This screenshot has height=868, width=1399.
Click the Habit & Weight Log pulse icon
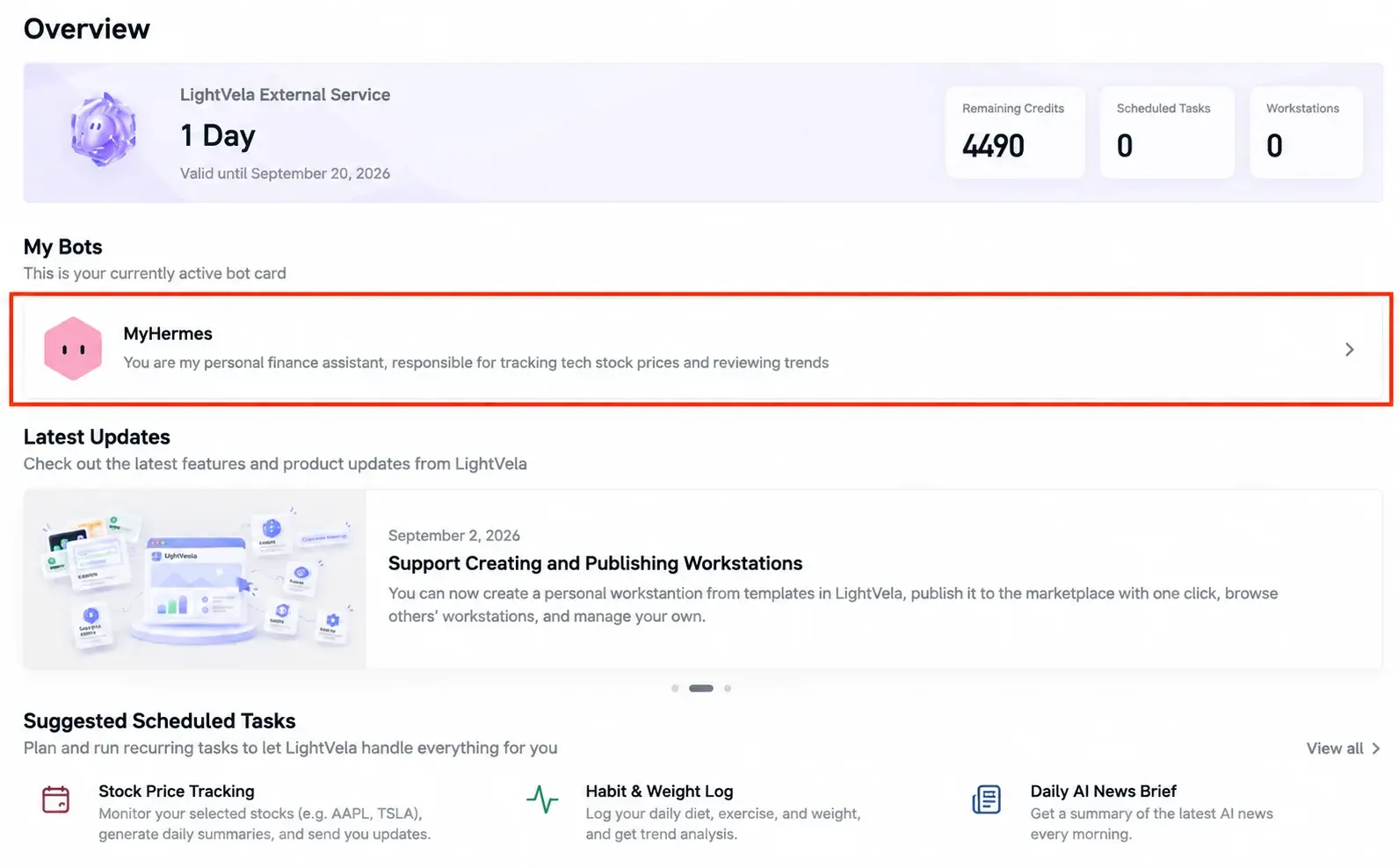[542, 799]
